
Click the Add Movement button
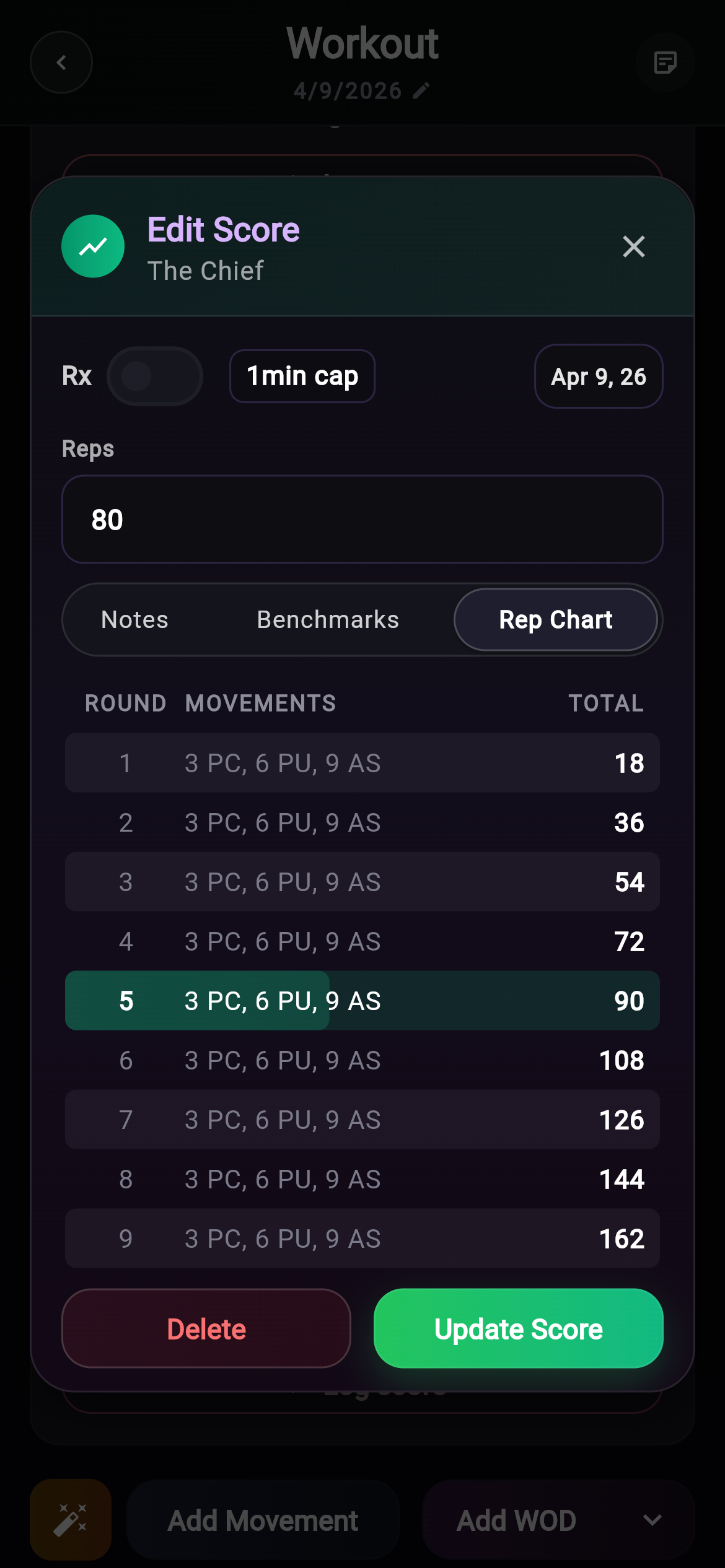pos(263,1520)
